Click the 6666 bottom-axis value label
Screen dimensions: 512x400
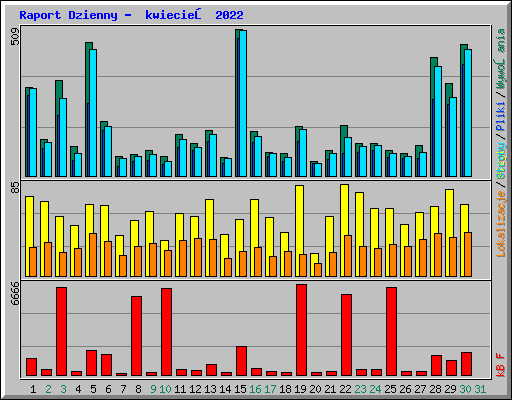15,293
